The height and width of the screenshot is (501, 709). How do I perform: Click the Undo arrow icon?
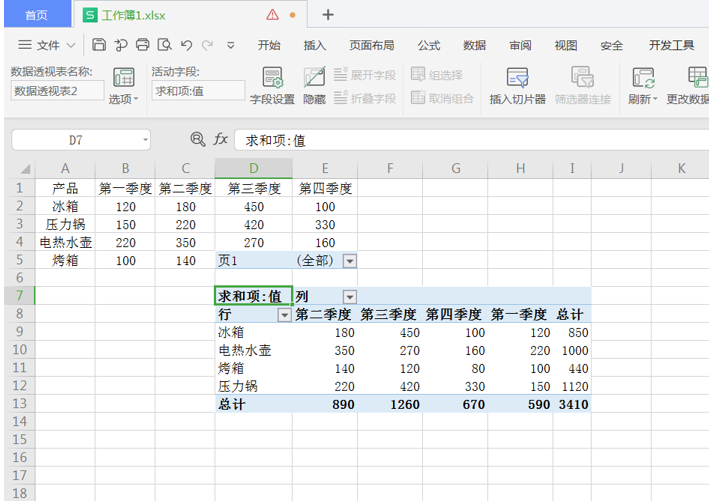(186, 45)
